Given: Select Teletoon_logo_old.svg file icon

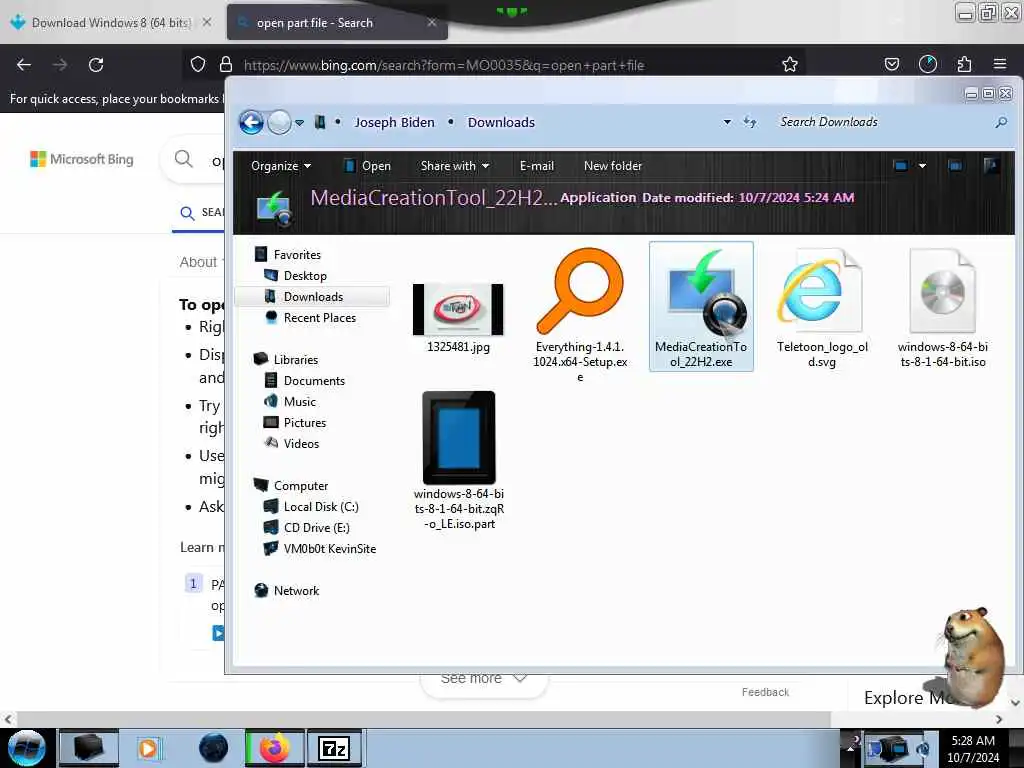Looking at the screenshot, I should click(x=822, y=292).
